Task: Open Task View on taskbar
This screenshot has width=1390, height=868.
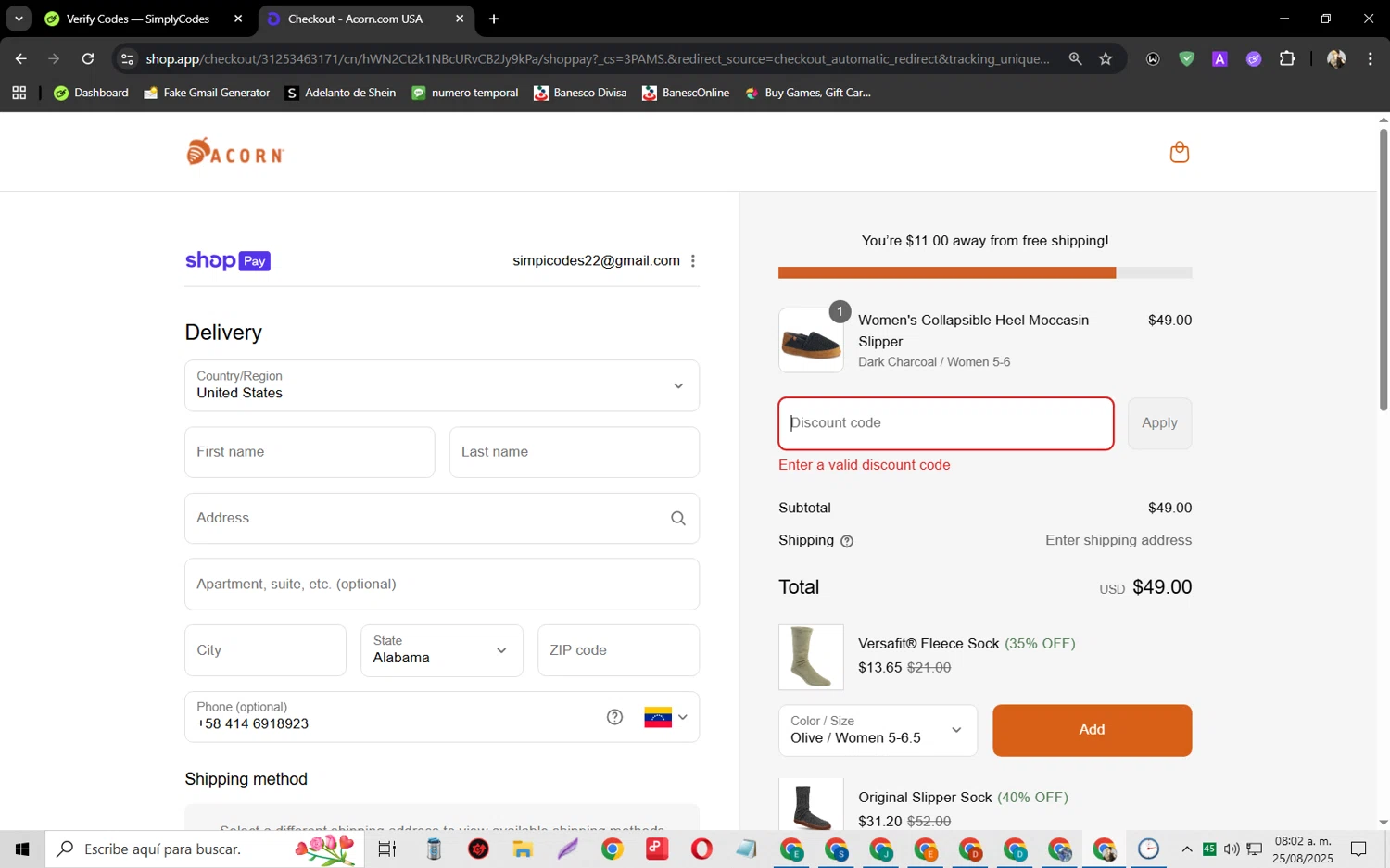Action: pos(386,849)
